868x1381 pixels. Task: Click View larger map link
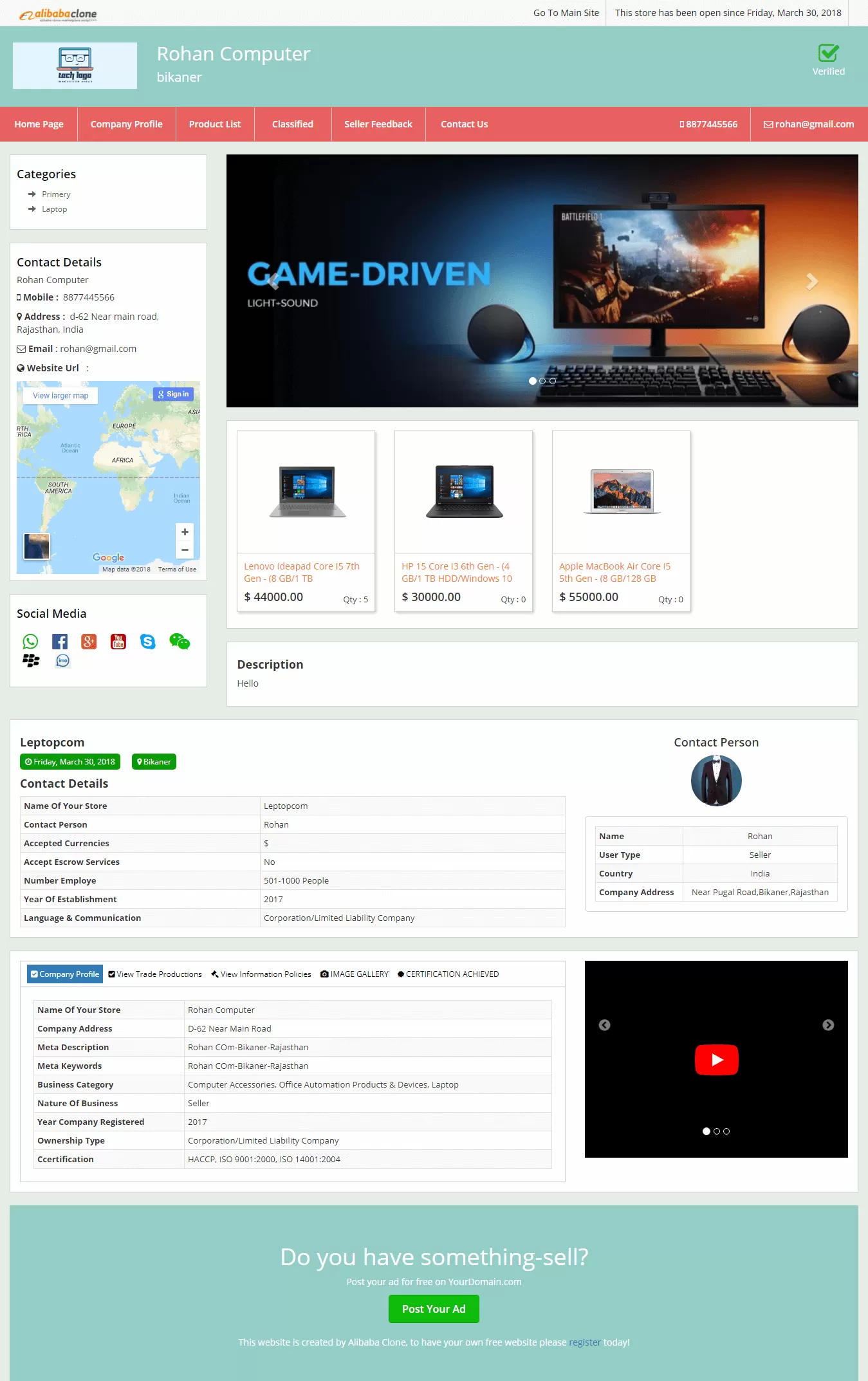tap(60, 395)
